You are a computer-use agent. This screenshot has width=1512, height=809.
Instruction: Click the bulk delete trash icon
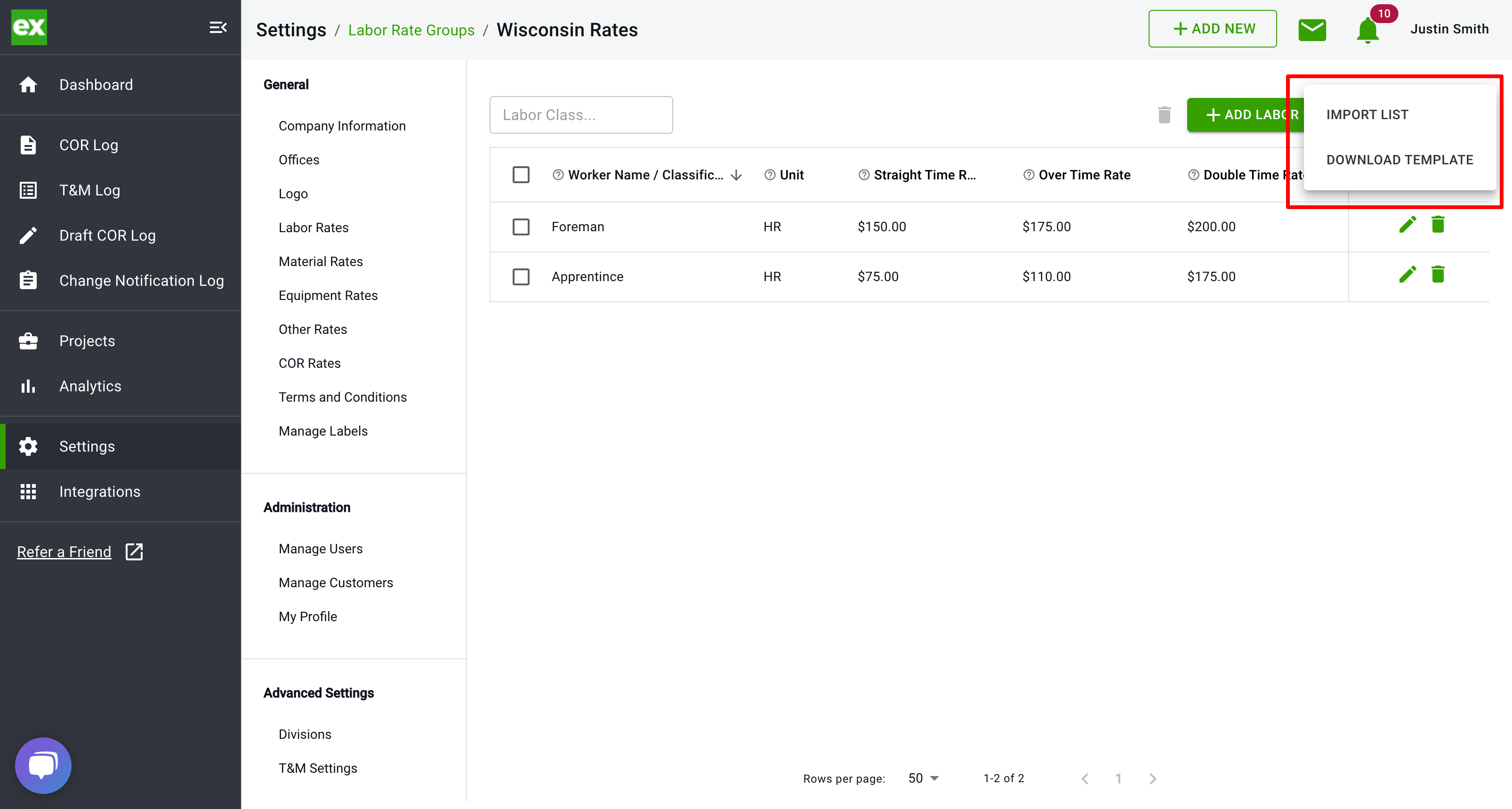pos(1165,114)
